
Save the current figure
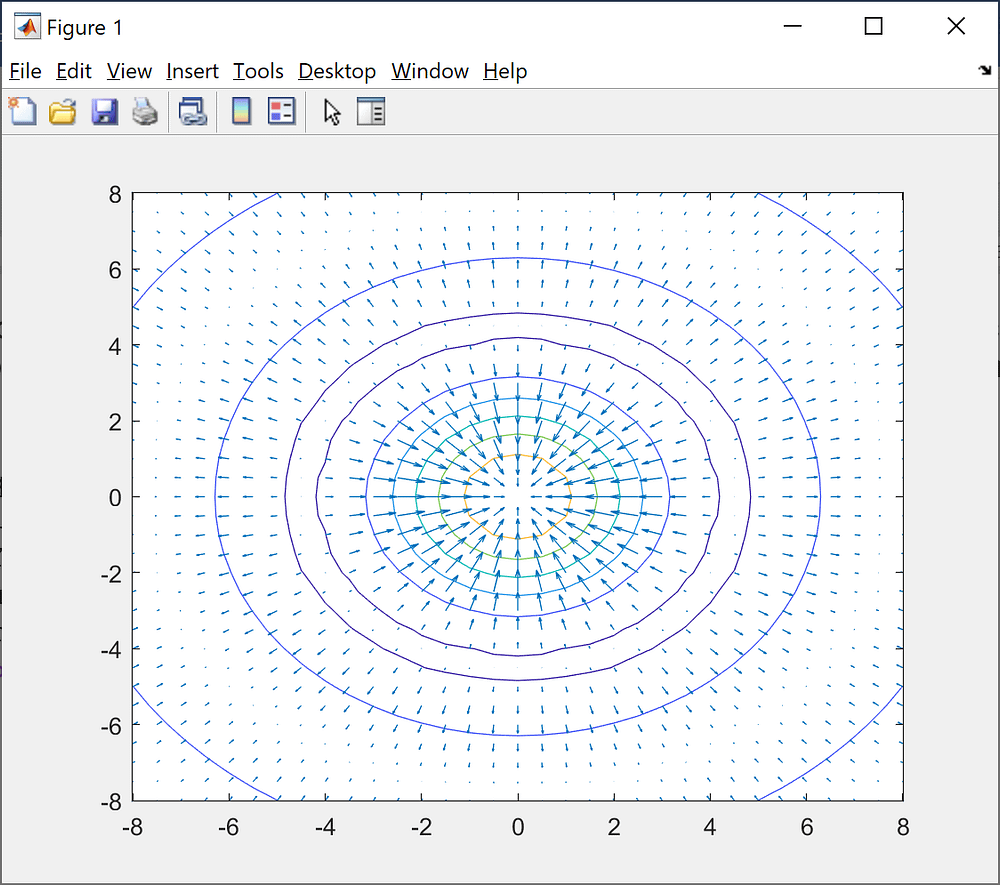coord(104,111)
